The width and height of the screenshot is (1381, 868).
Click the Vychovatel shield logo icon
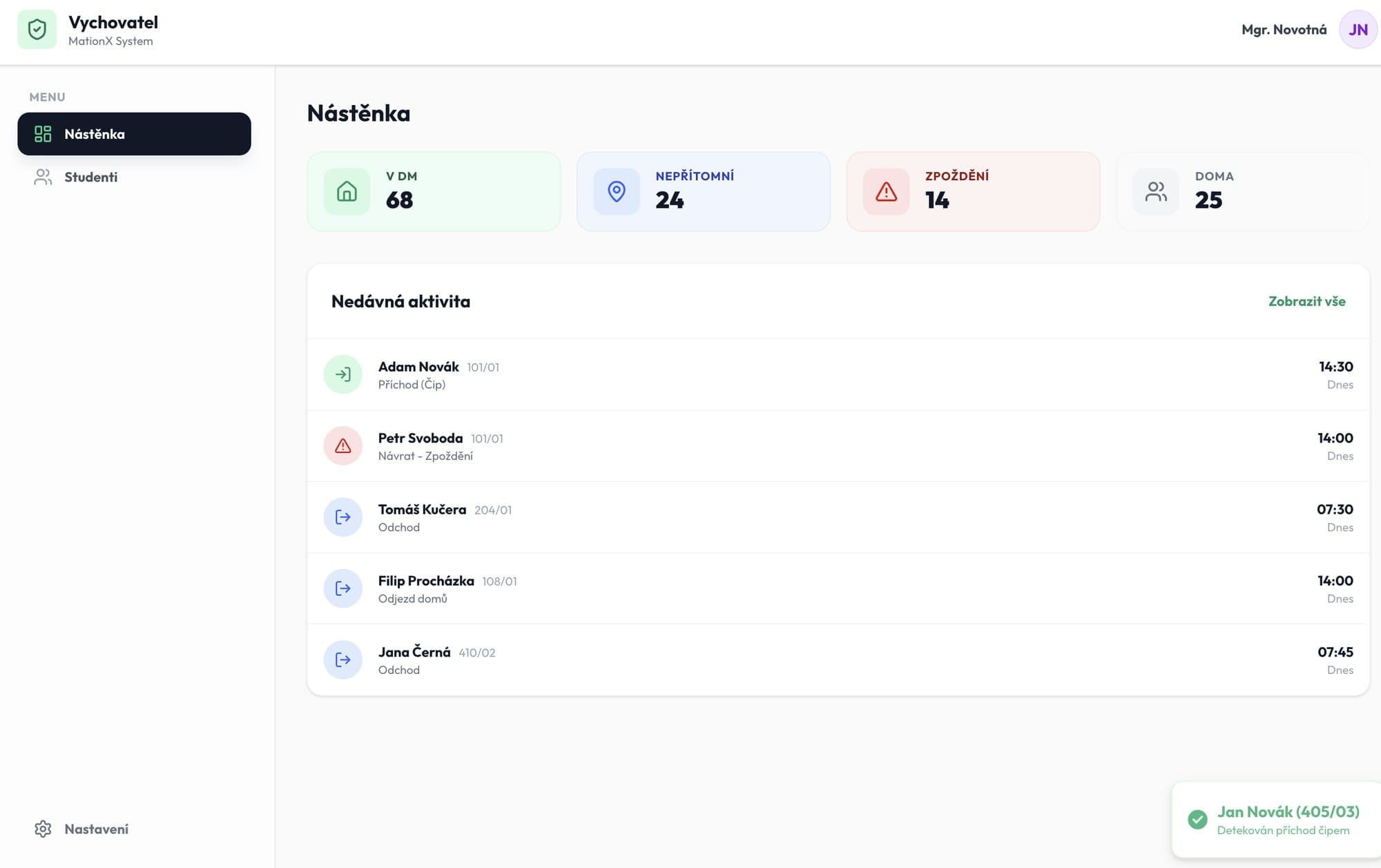(37, 30)
